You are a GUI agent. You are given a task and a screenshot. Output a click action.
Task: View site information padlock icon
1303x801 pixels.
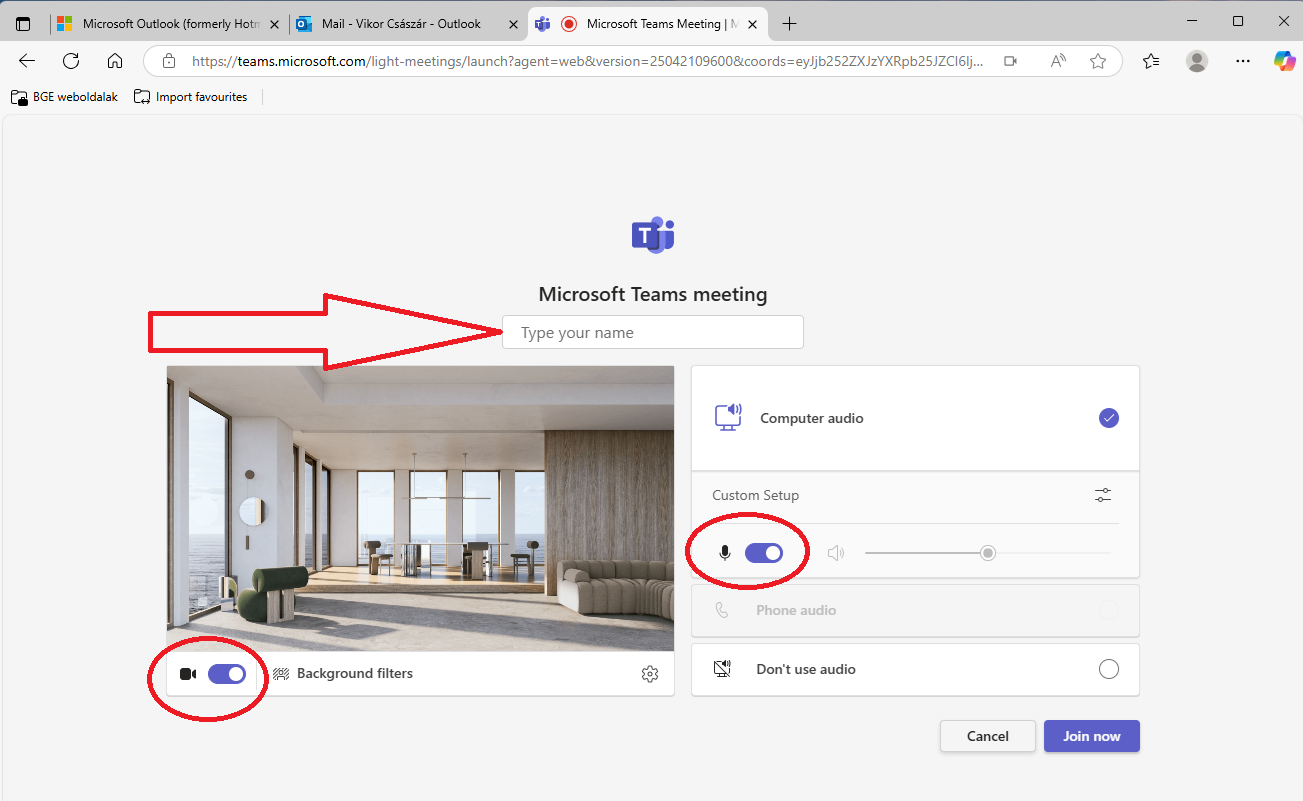coord(169,61)
